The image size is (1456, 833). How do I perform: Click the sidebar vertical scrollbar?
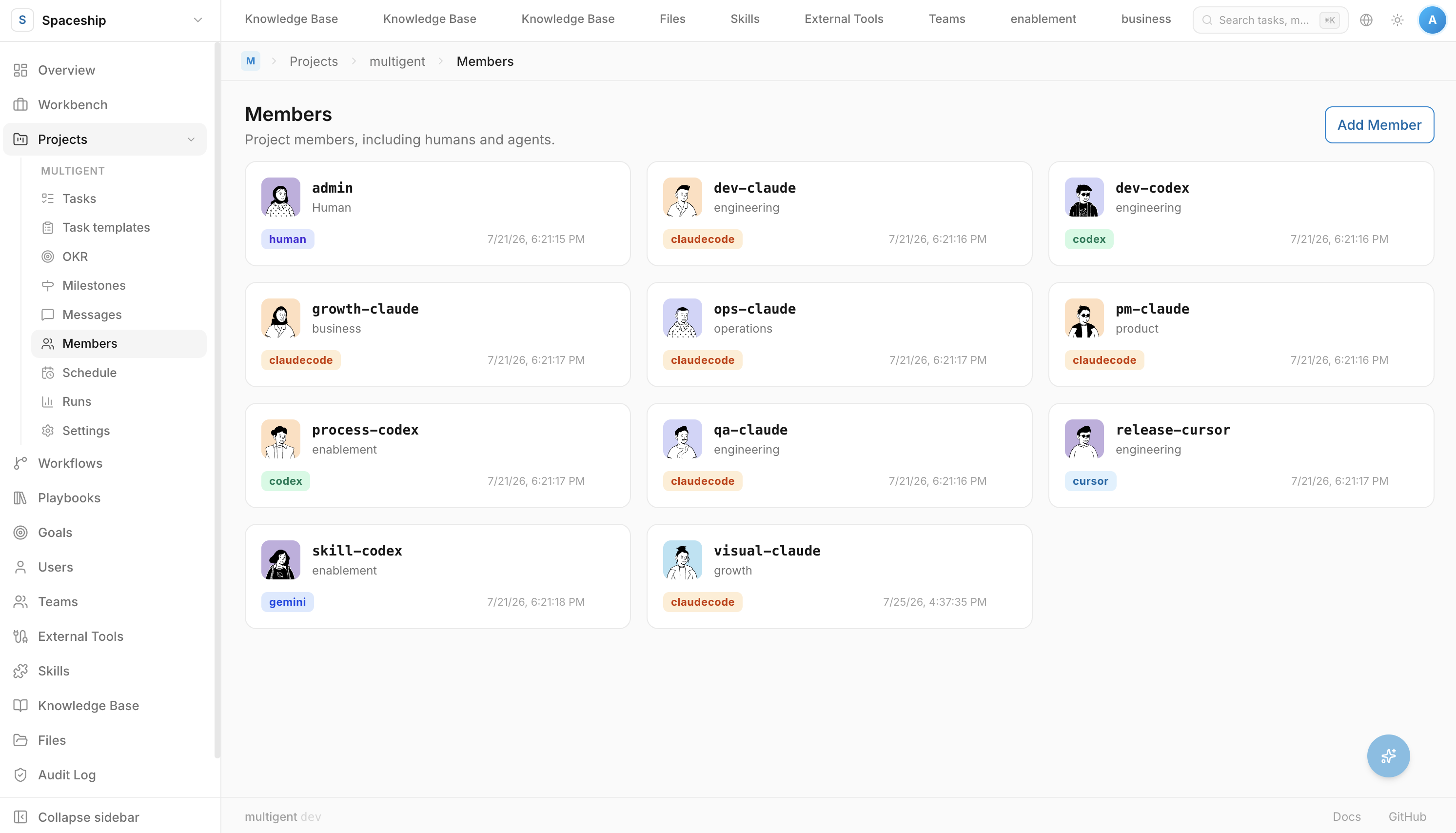[216, 400]
